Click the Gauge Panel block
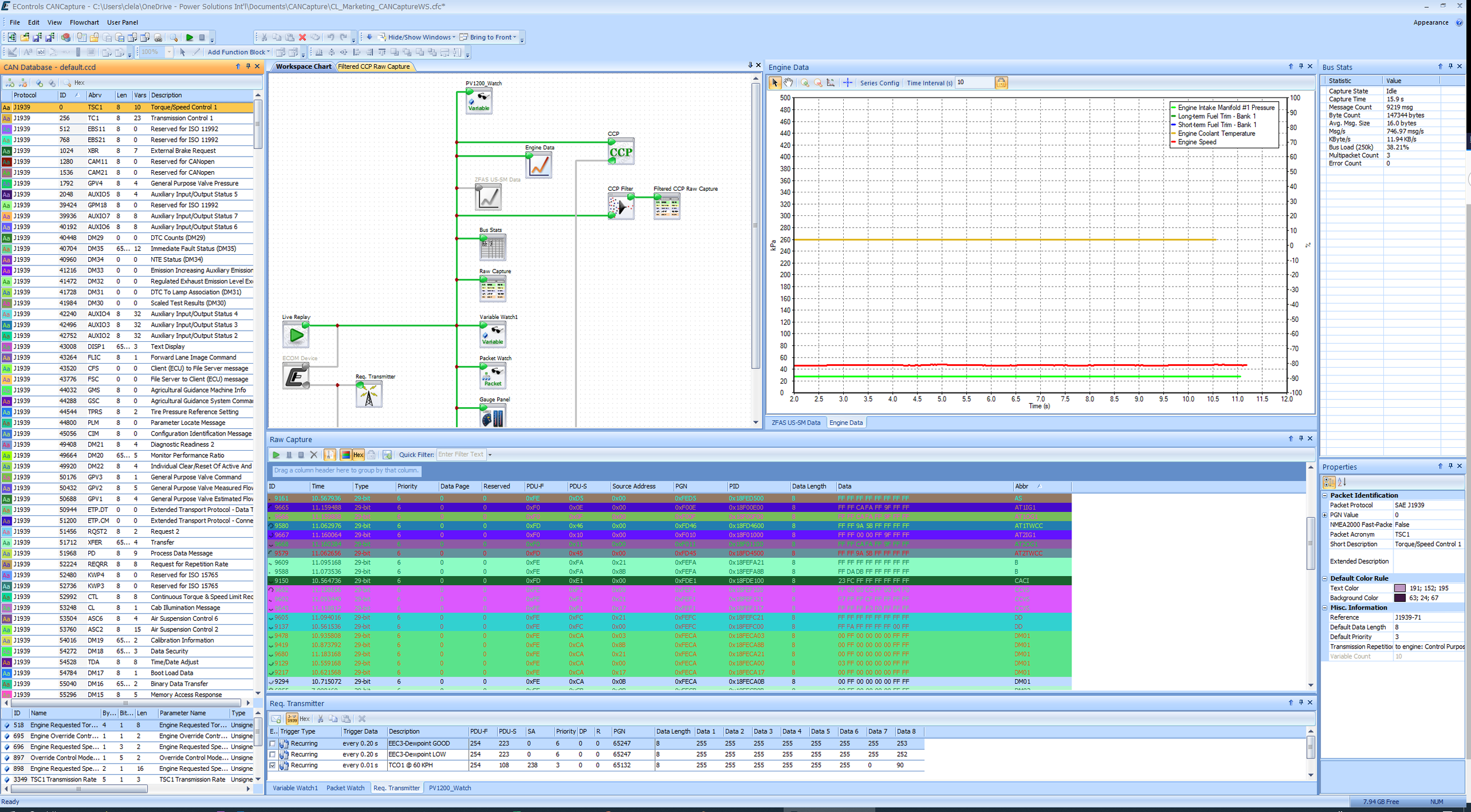Screen dimensions: 1471x812 coord(492,416)
